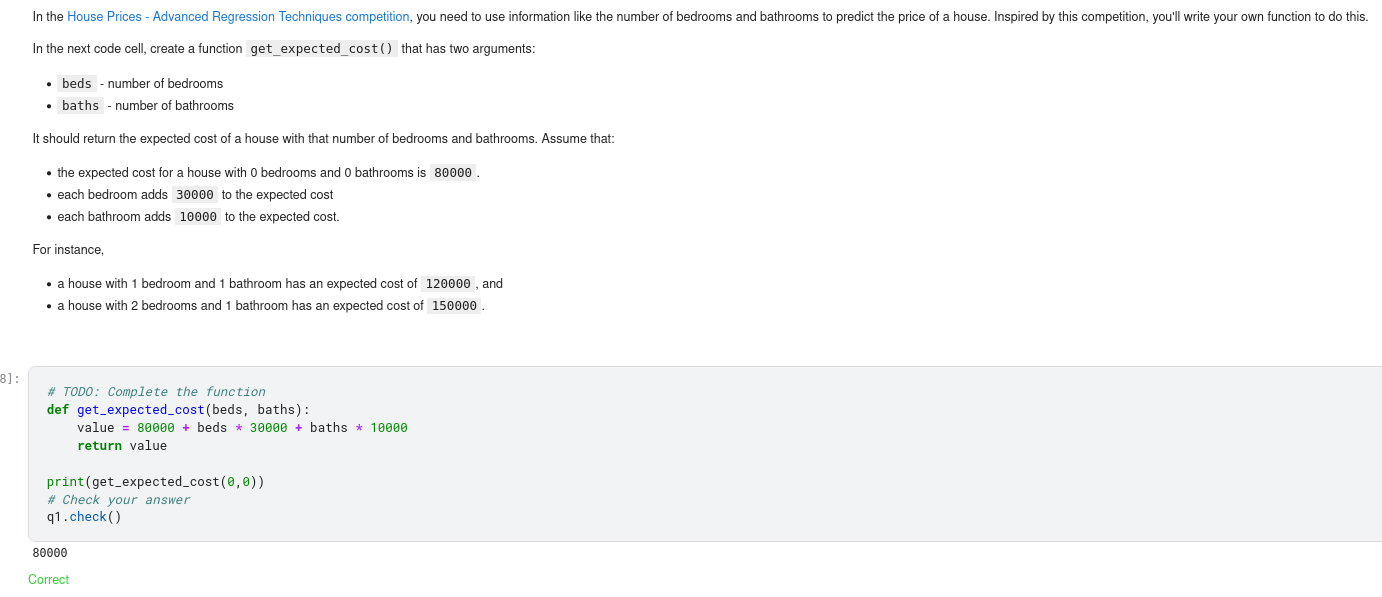Image resolution: width=1382 pixels, height=597 pixels.
Task: Click the 30000 inline code value in instructions
Action: (x=194, y=195)
